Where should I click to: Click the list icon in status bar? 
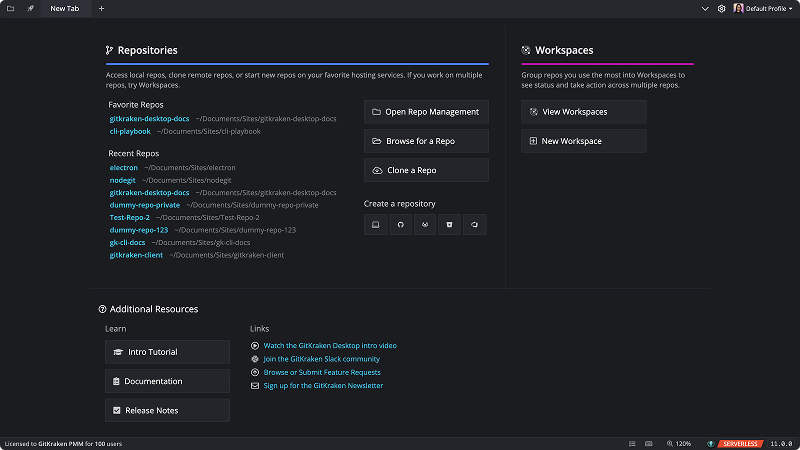633,443
